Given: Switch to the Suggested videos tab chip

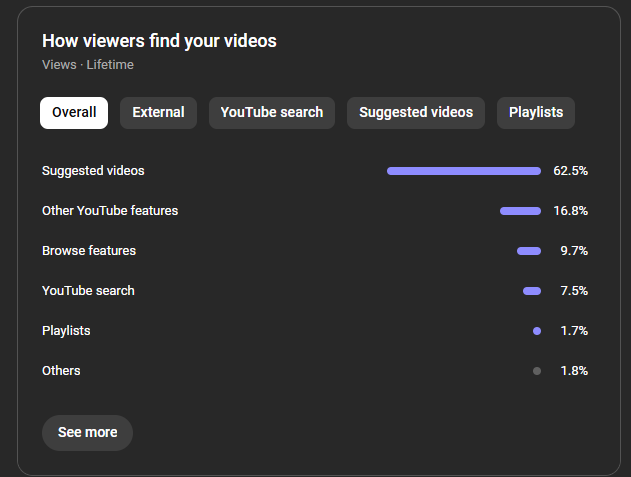Looking at the screenshot, I should coord(416,112).
